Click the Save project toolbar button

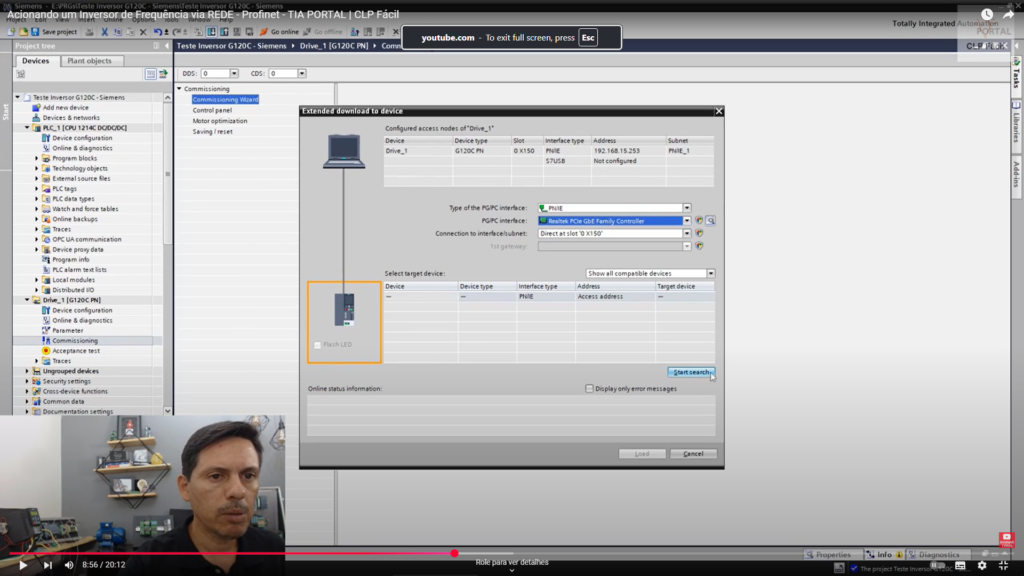(54, 32)
